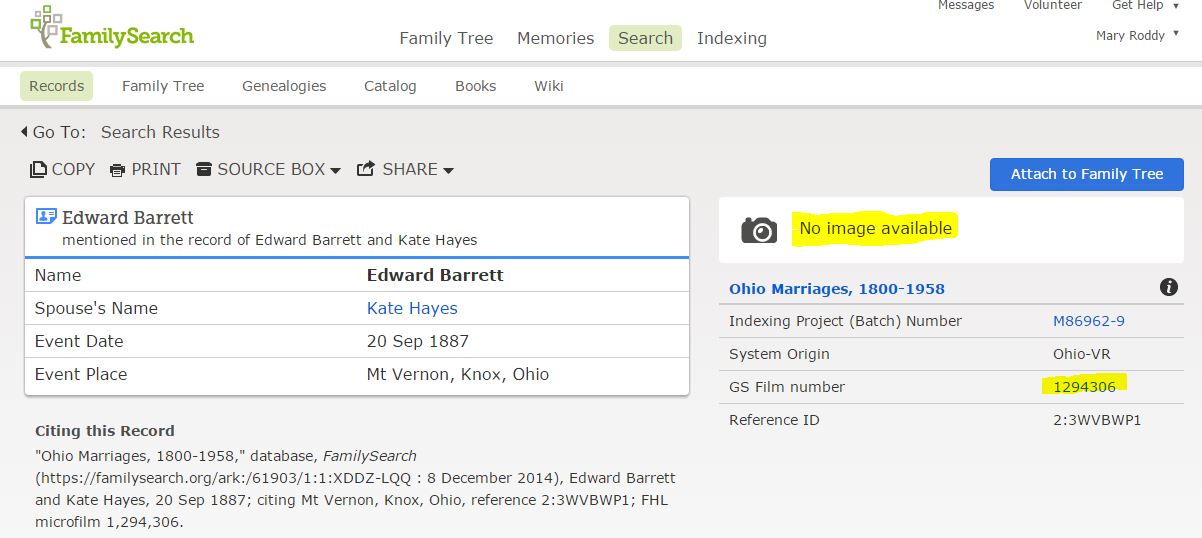Image resolution: width=1202 pixels, height=538 pixels.
Task: Switch to the Genealogies tab
Action: [284, 86]
